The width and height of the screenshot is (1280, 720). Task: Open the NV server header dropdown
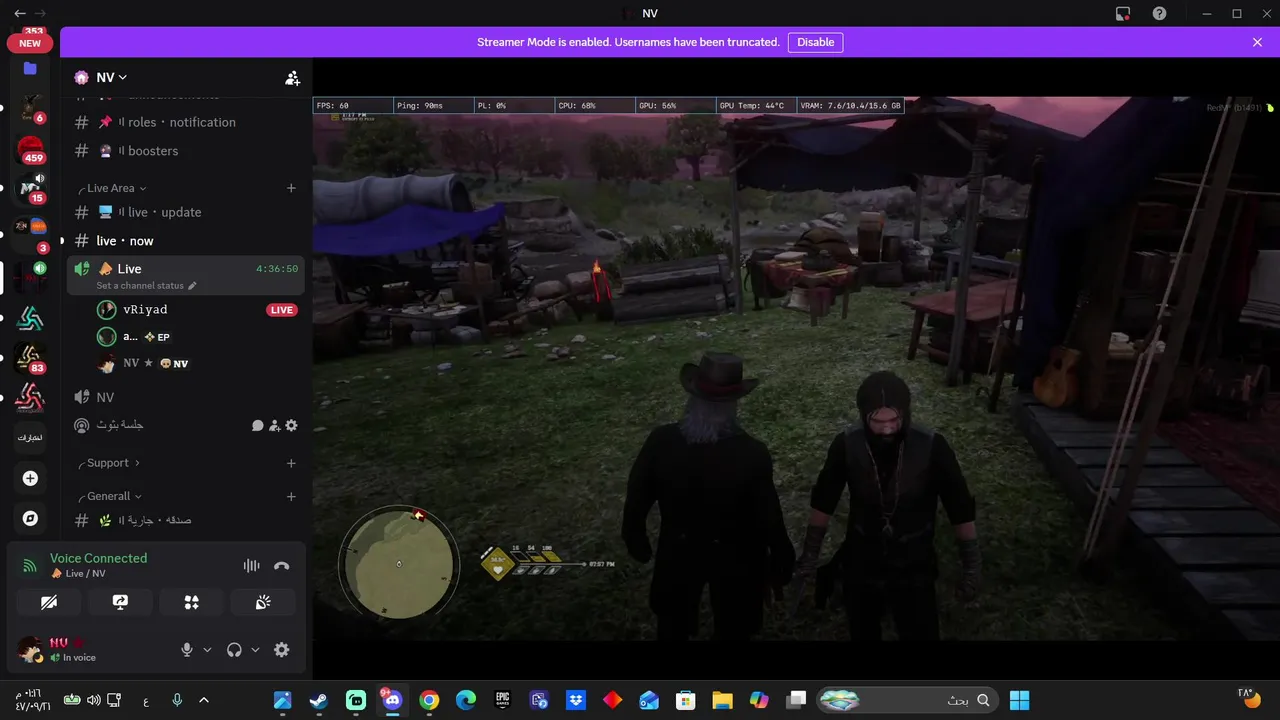112,77
